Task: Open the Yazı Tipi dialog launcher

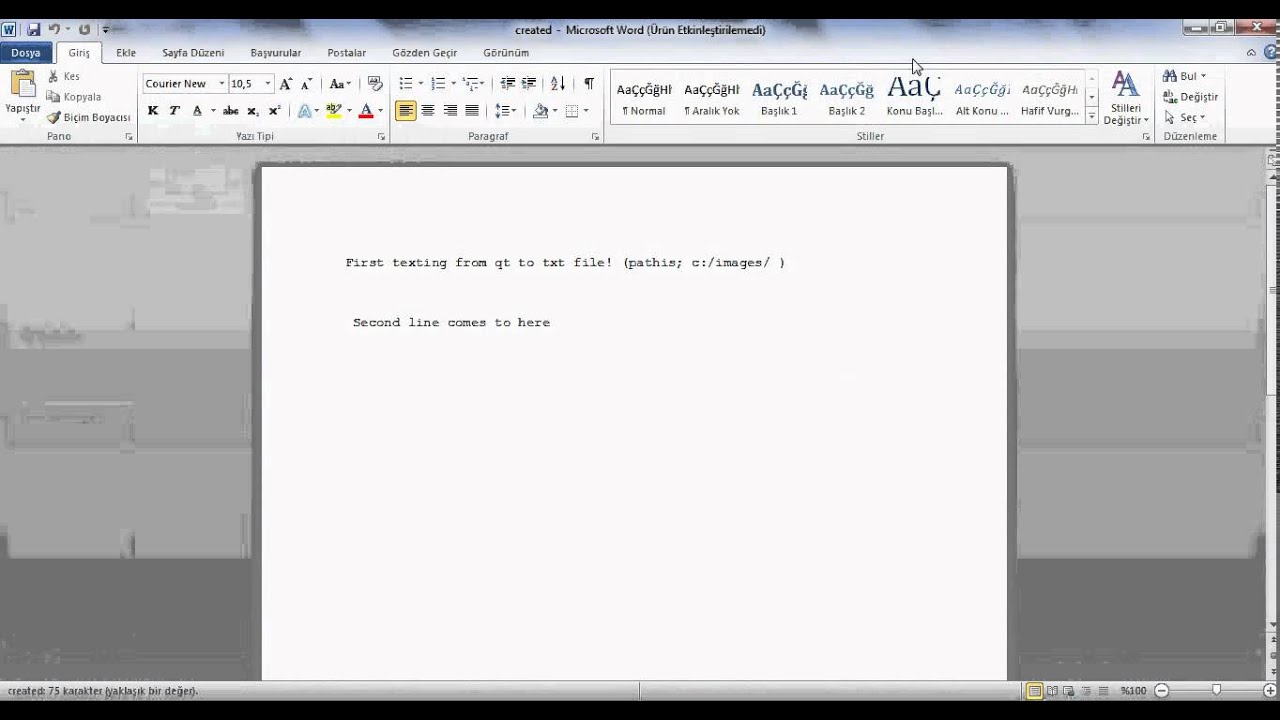Action: pos(382,136)
